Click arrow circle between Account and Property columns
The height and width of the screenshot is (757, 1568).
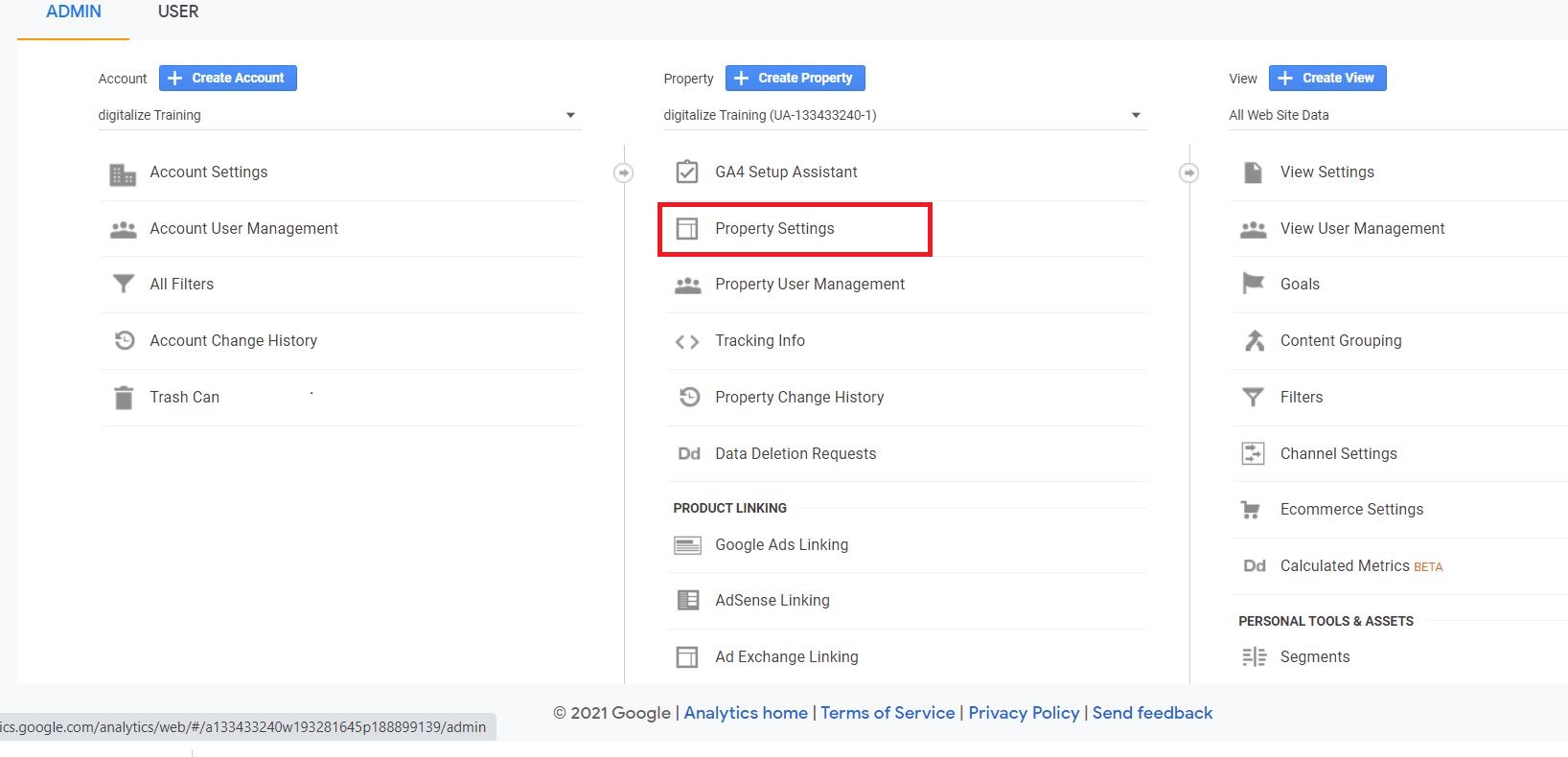(624, 172)
